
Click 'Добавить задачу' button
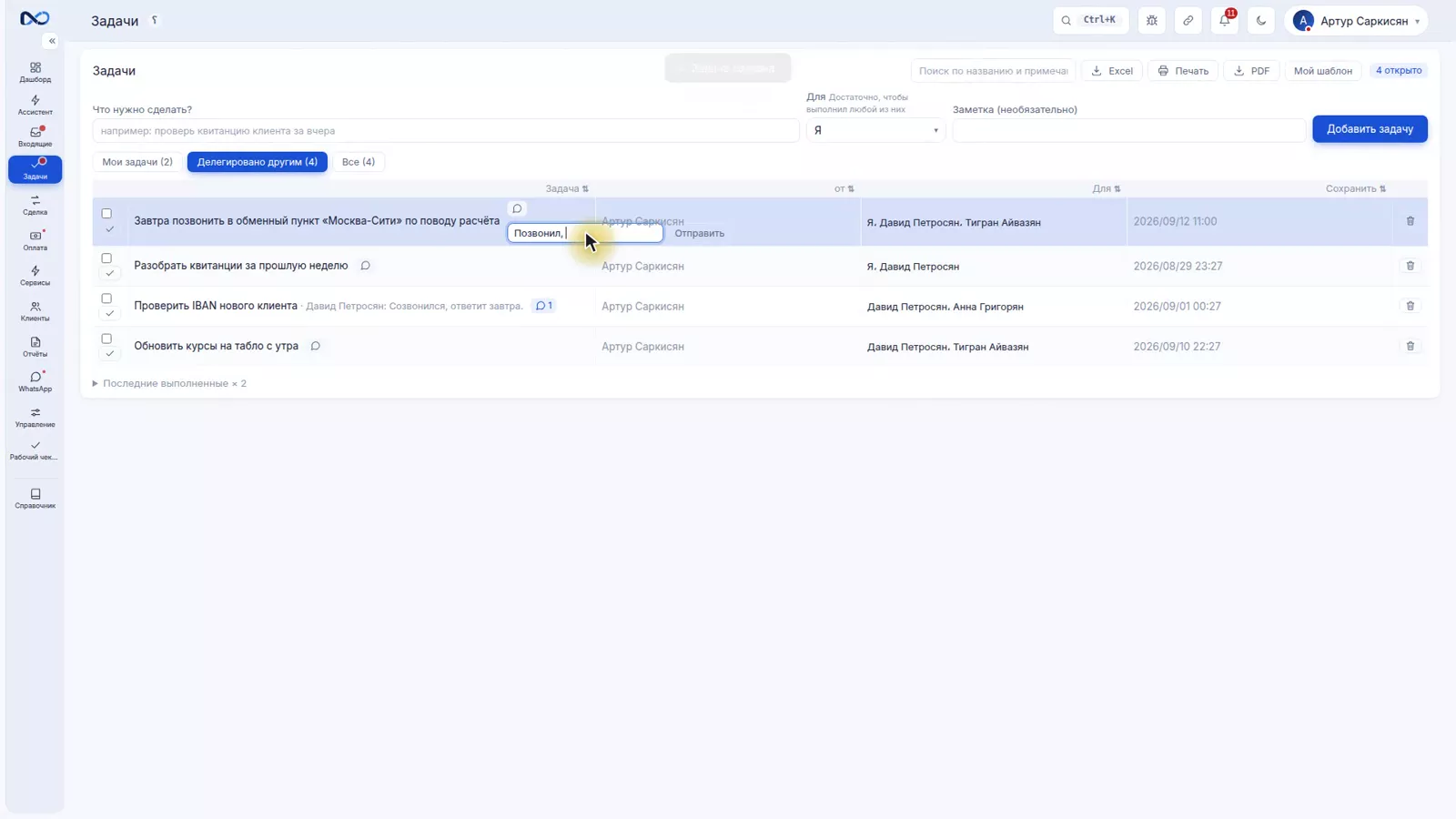pyautogui.click(x=1370, y=129)
